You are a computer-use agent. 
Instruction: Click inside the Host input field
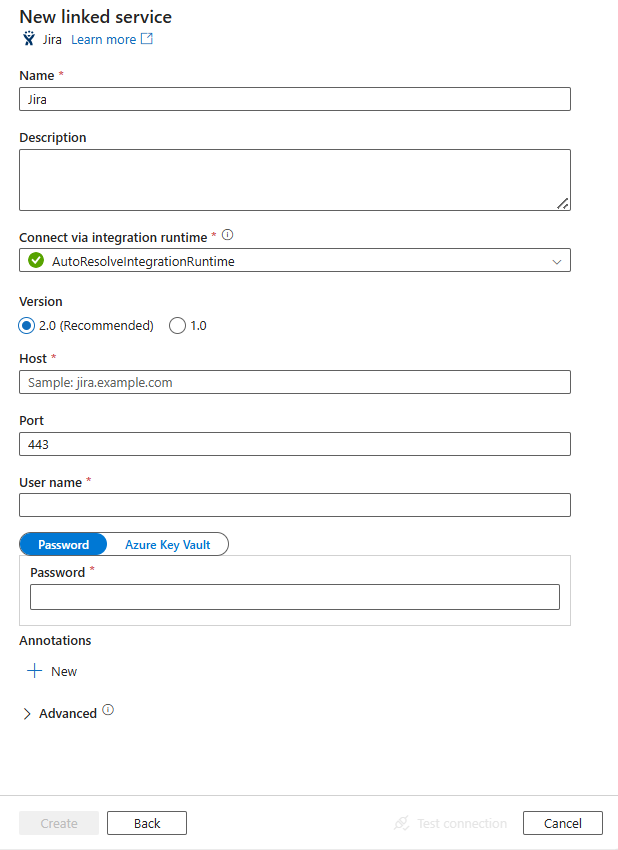click(x=294, y=382)
